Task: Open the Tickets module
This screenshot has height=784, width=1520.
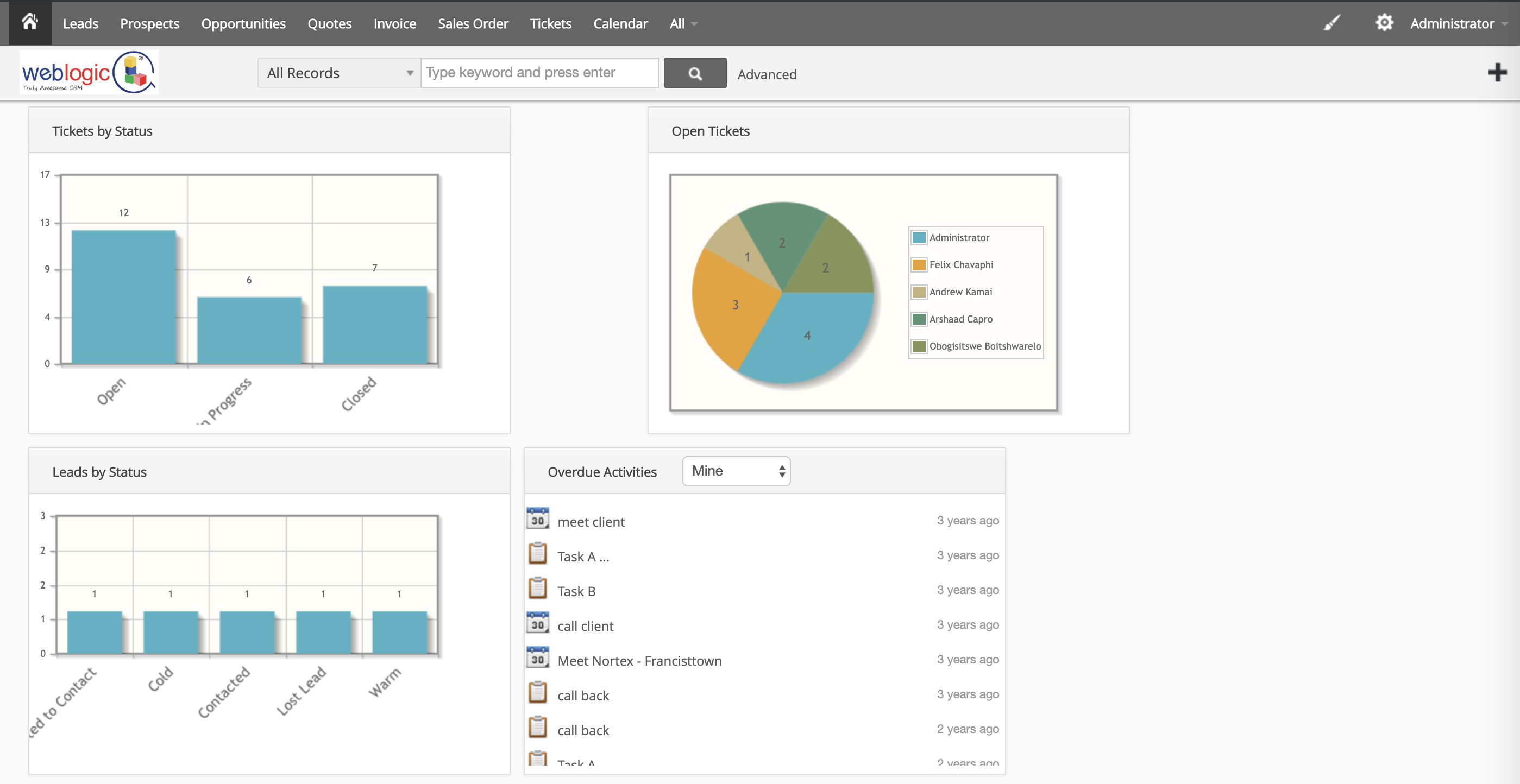Action: coord(550,23)
